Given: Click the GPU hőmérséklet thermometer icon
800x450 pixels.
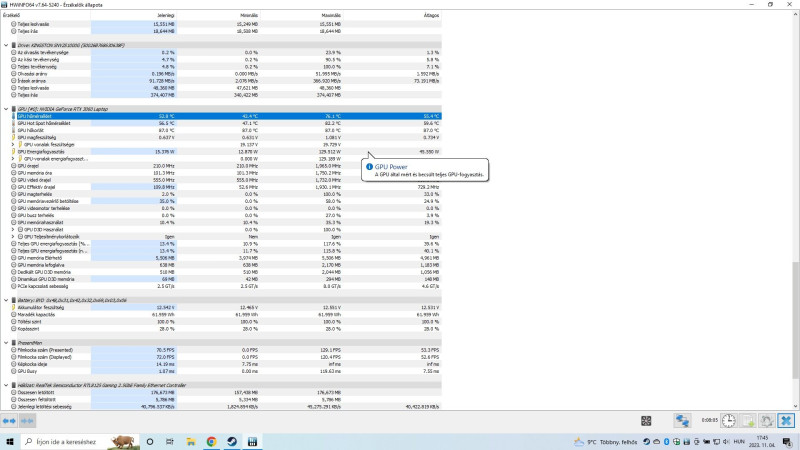Looking at the screenshot, I should (14, 116).
